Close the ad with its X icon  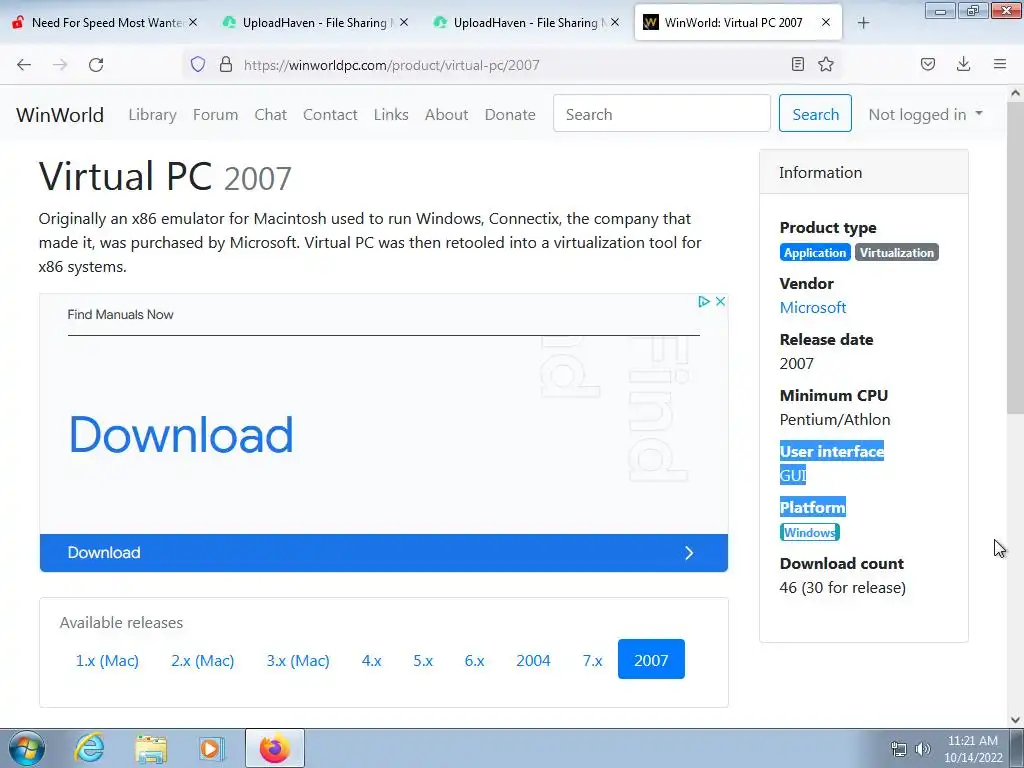720,301
